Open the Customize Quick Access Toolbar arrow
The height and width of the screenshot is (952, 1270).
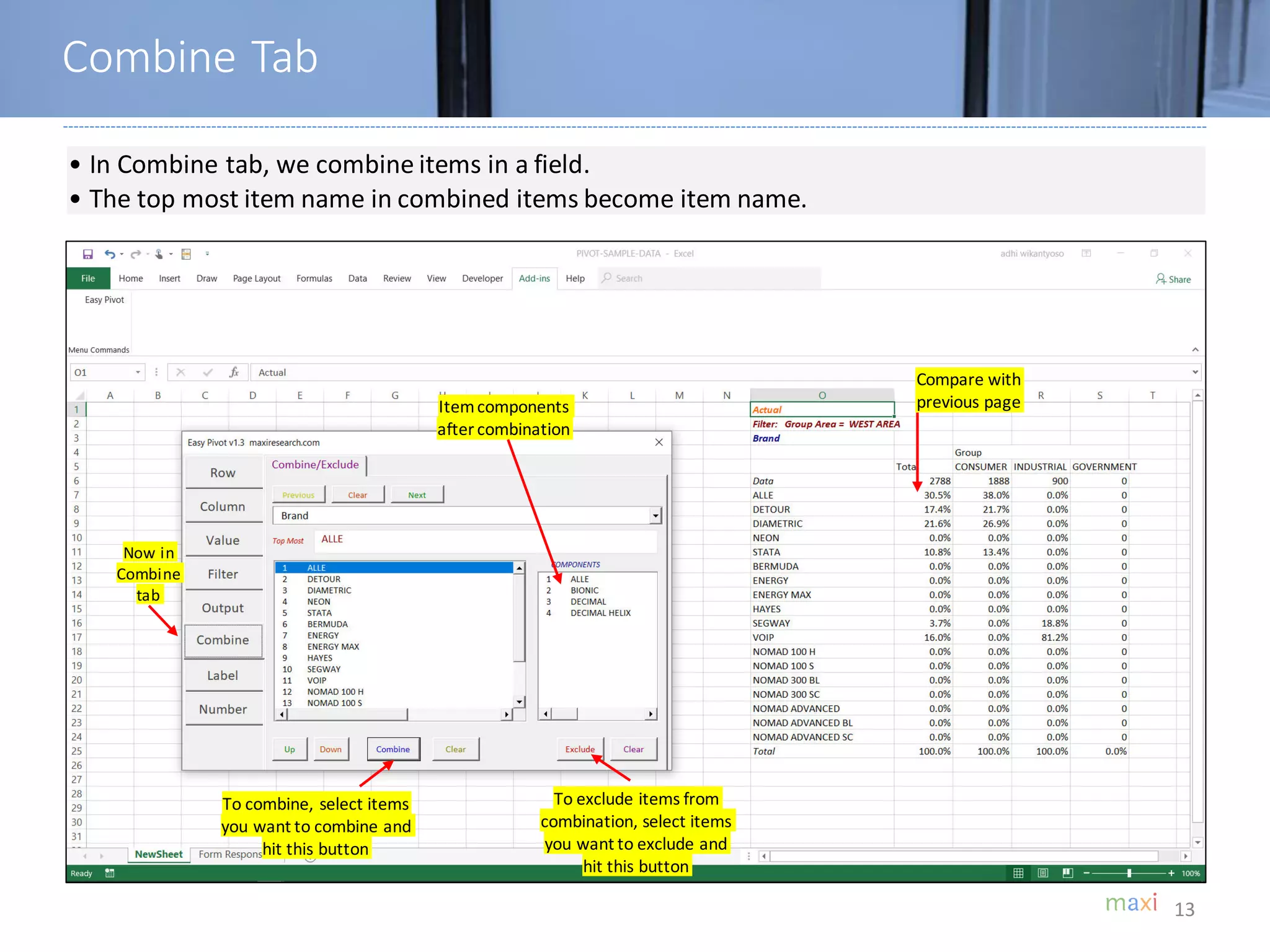pyautogui.click(x=207, y=253)
